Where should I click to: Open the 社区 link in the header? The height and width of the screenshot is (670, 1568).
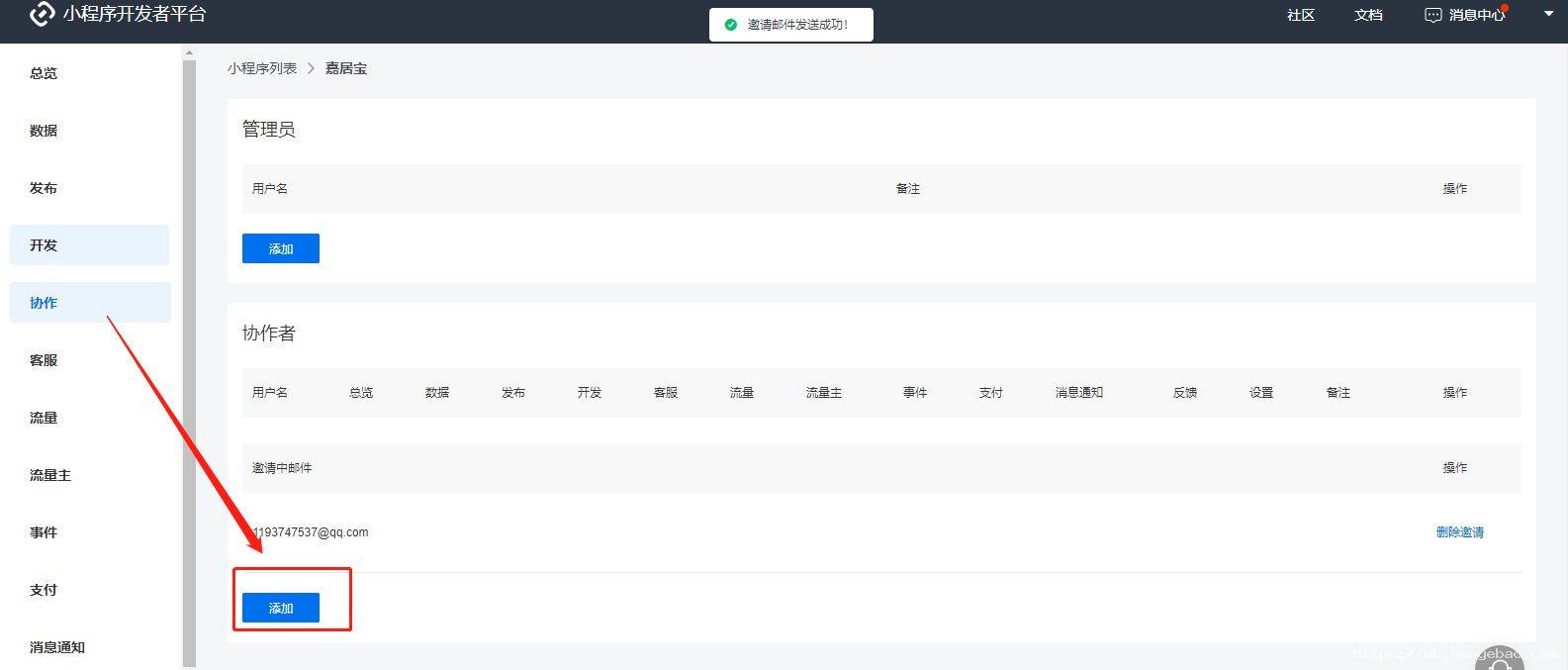point(1300,15)
